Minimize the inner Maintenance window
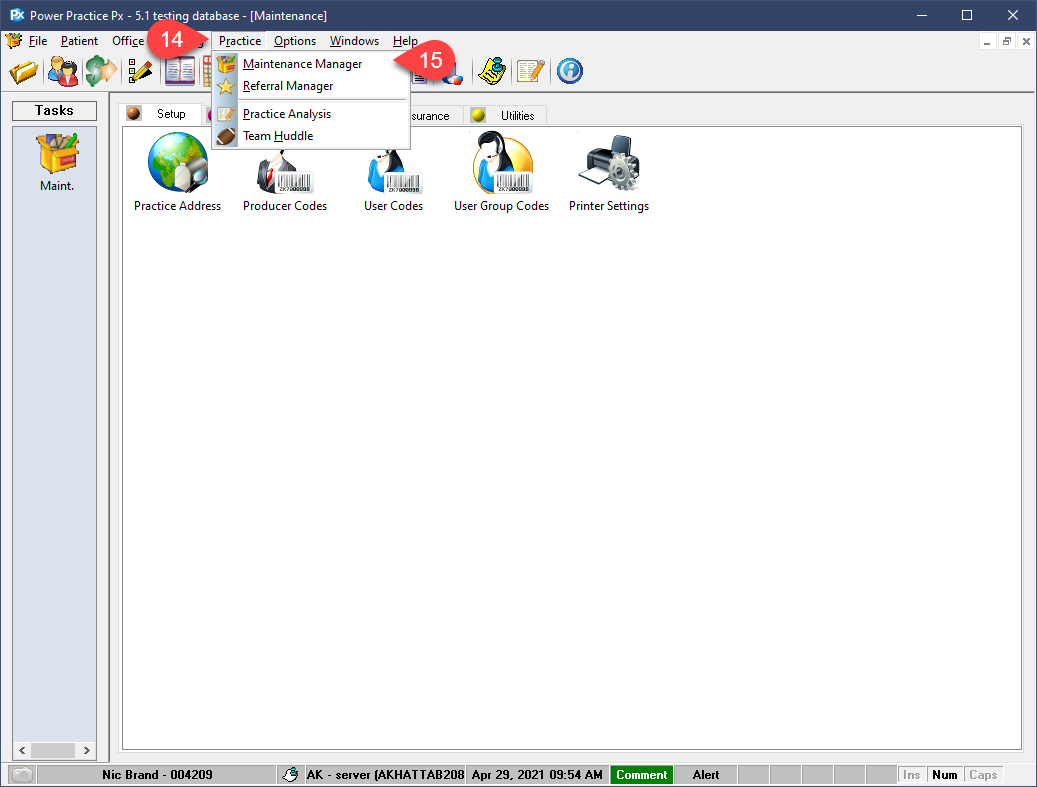 tap(987, 42)
